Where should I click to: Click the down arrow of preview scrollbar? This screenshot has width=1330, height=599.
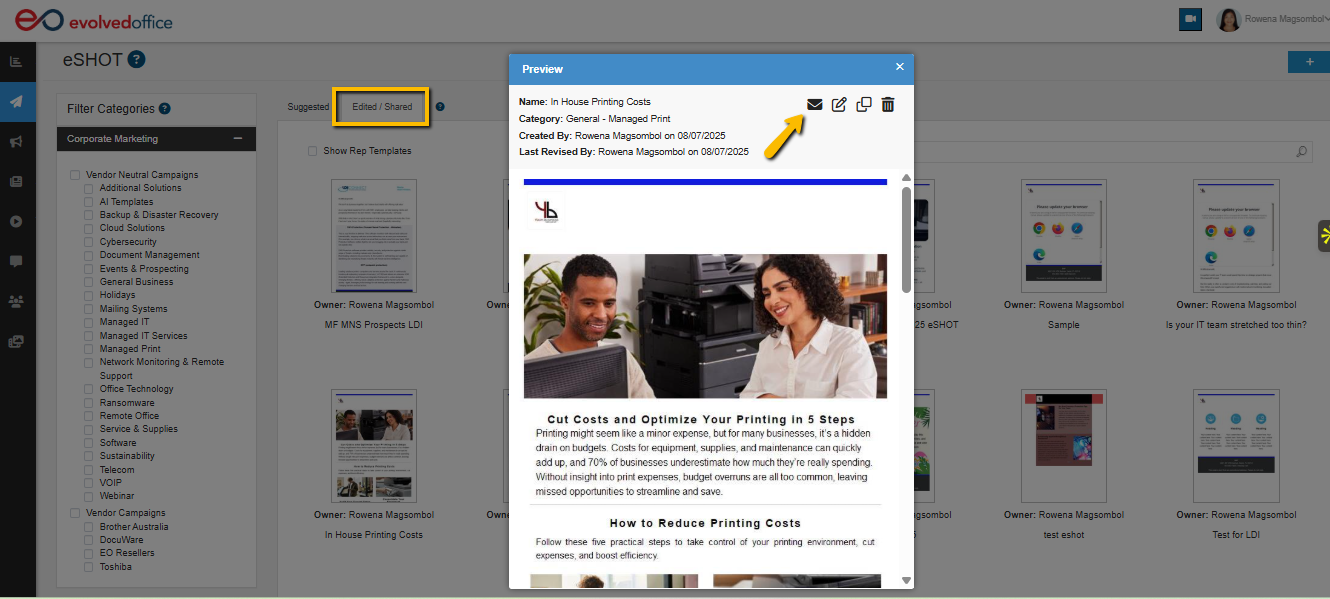coord(906,580)
